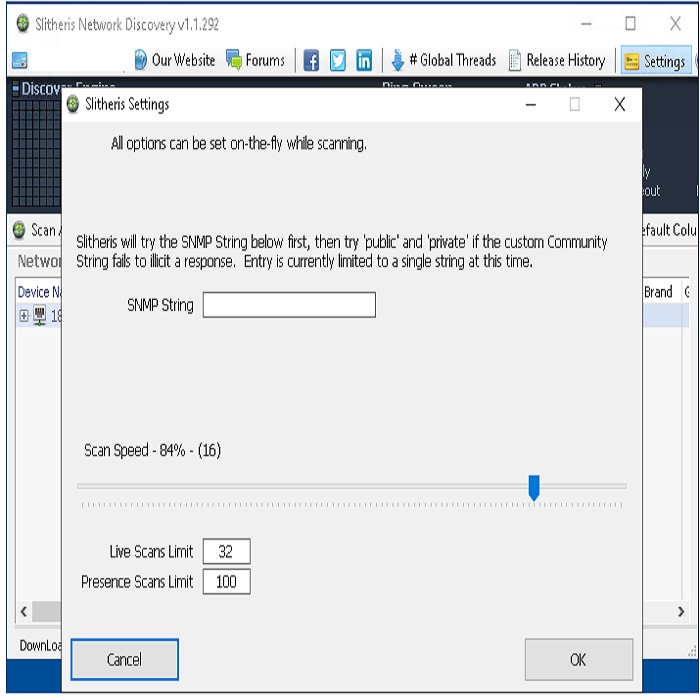
Task: Expand the device tree row in main window
Action: tap(24, 316)
